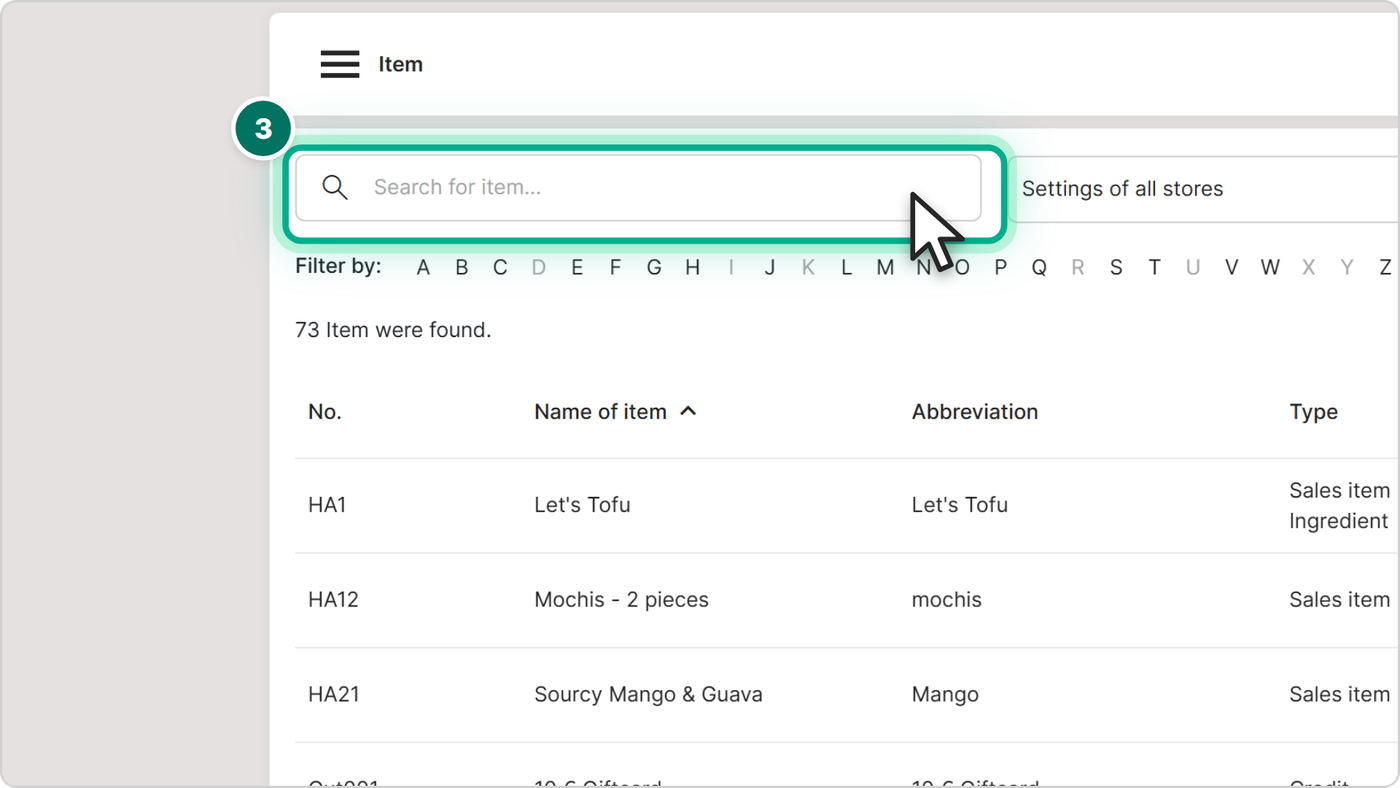Open the Mochis - 2 pieces item
Screen dimensions: 1400x788
click(621, 600)
